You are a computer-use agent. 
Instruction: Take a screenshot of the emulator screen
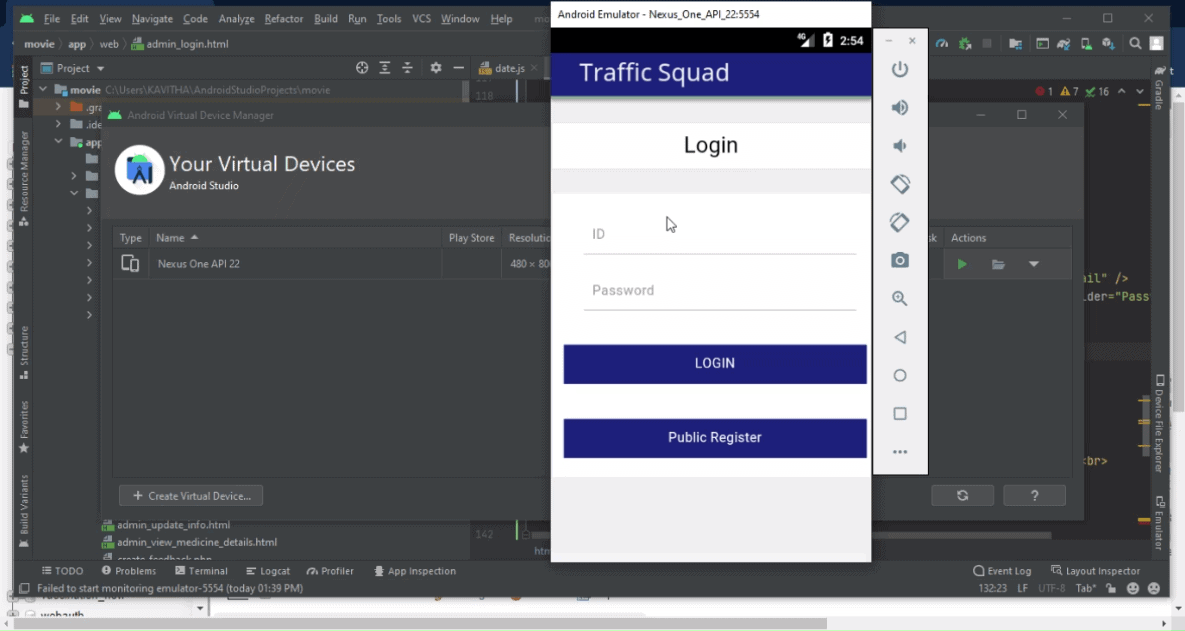[x=899, y=260]
